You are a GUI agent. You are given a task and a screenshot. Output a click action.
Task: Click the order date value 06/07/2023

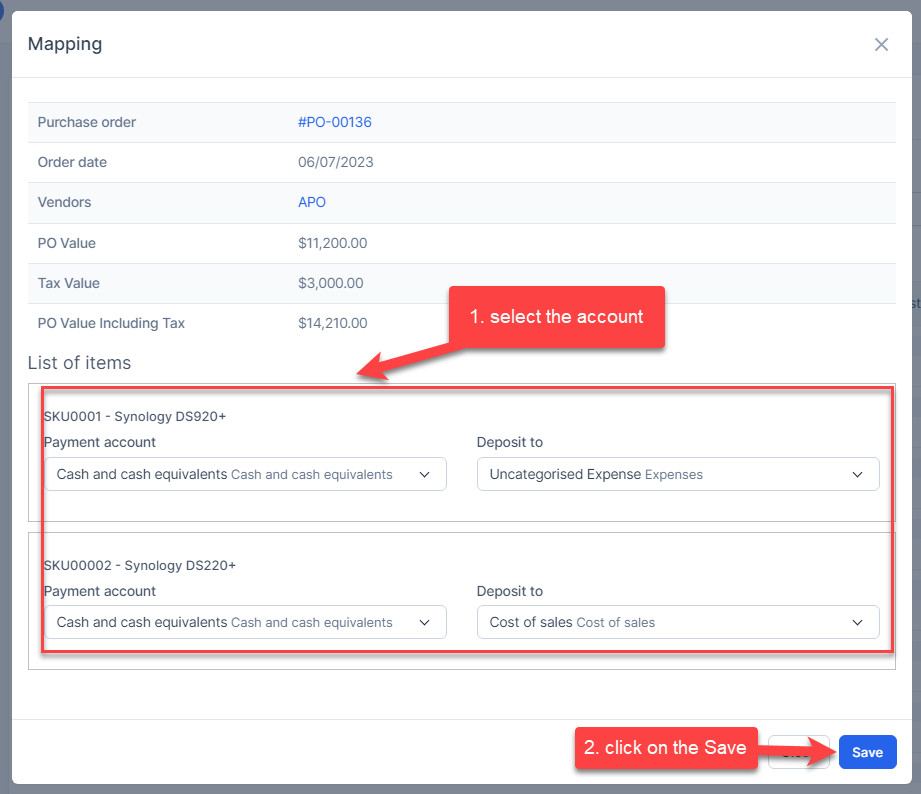point(335,162)
